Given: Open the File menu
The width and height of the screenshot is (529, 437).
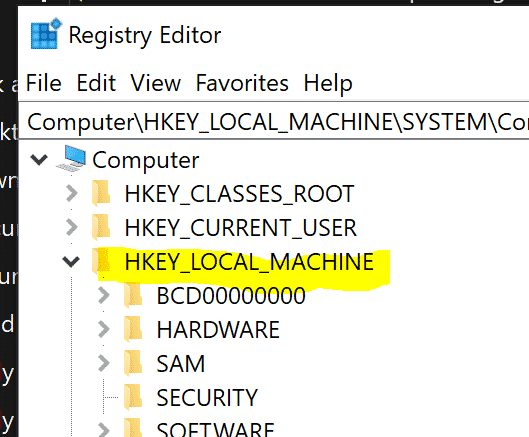Looking at the screenshot, I should [44, 83].
